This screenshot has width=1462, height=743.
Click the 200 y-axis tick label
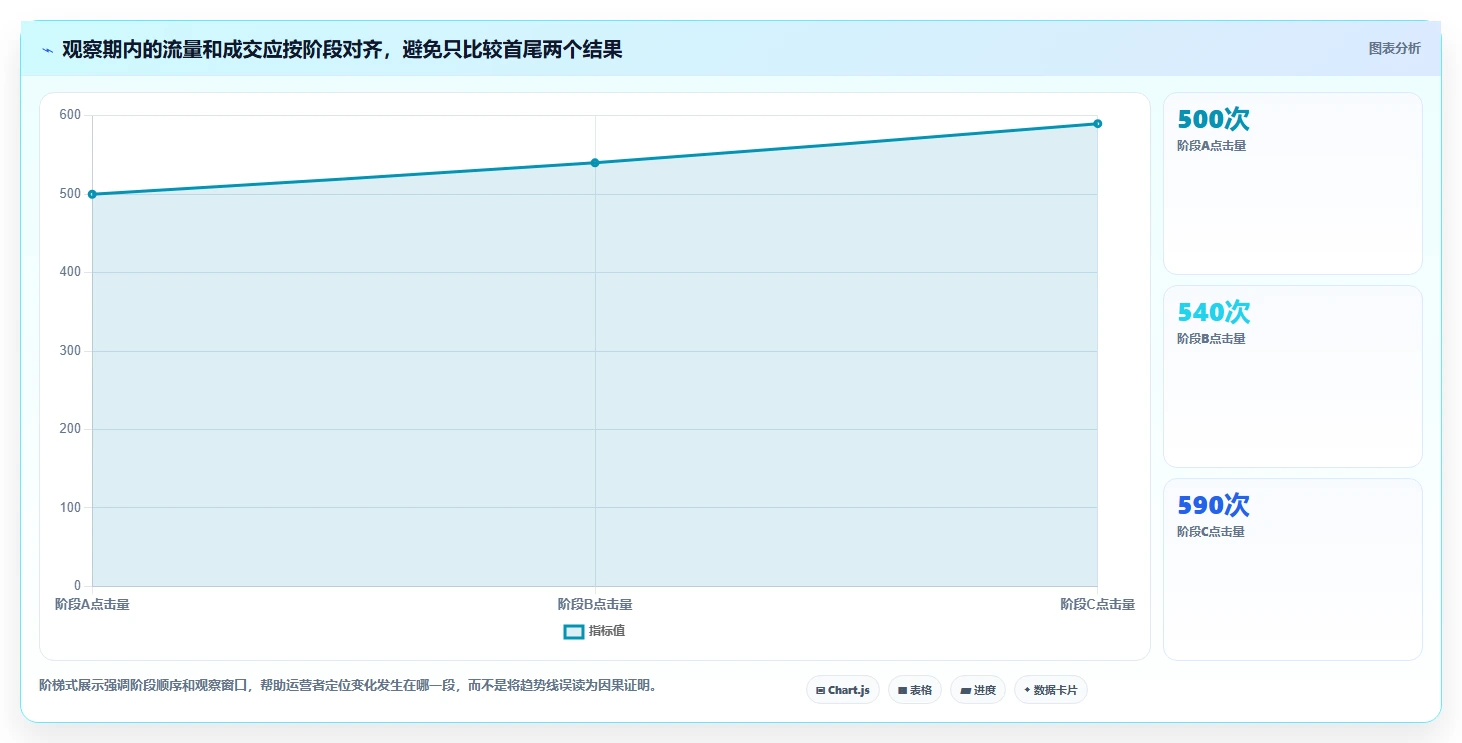[70, 429]
